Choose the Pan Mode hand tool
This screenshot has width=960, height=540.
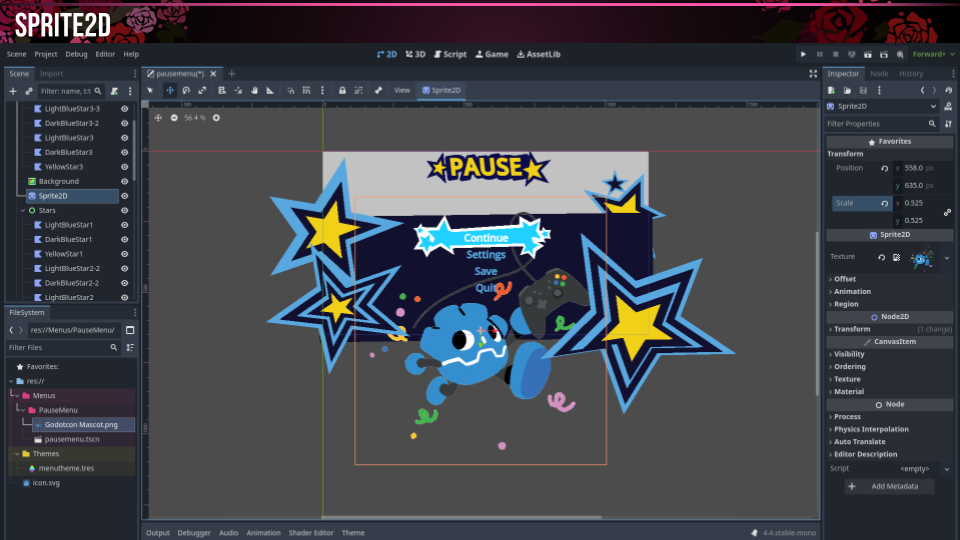[x=254, y=91]
